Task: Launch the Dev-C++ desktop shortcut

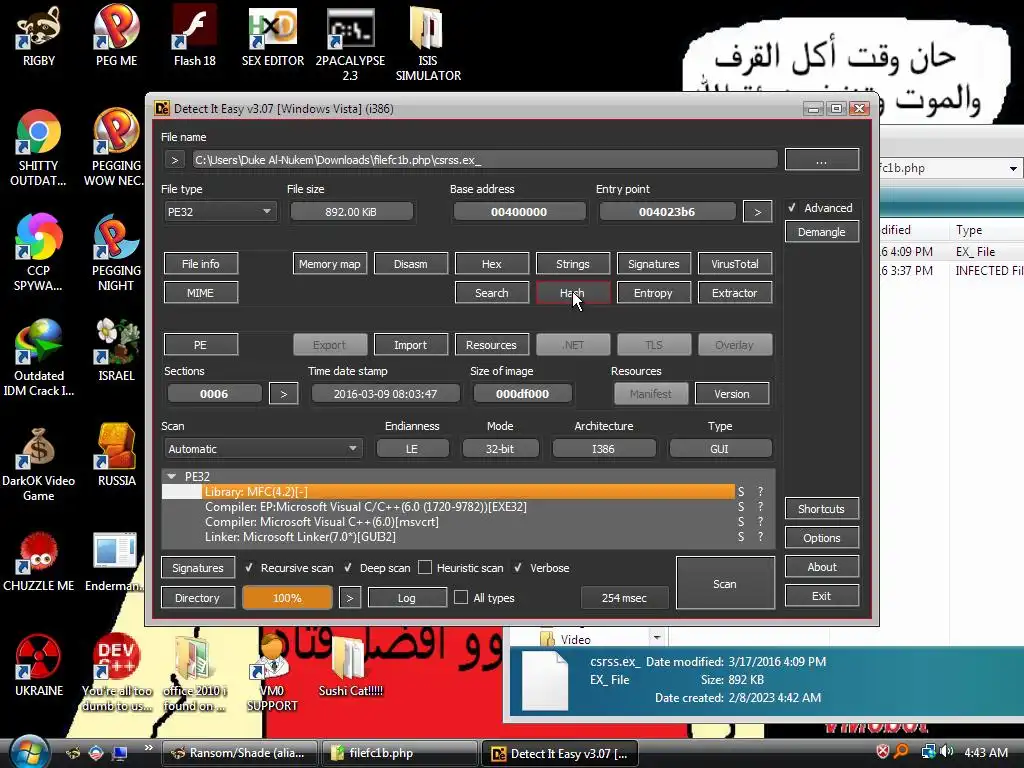Action: point(116,673)
